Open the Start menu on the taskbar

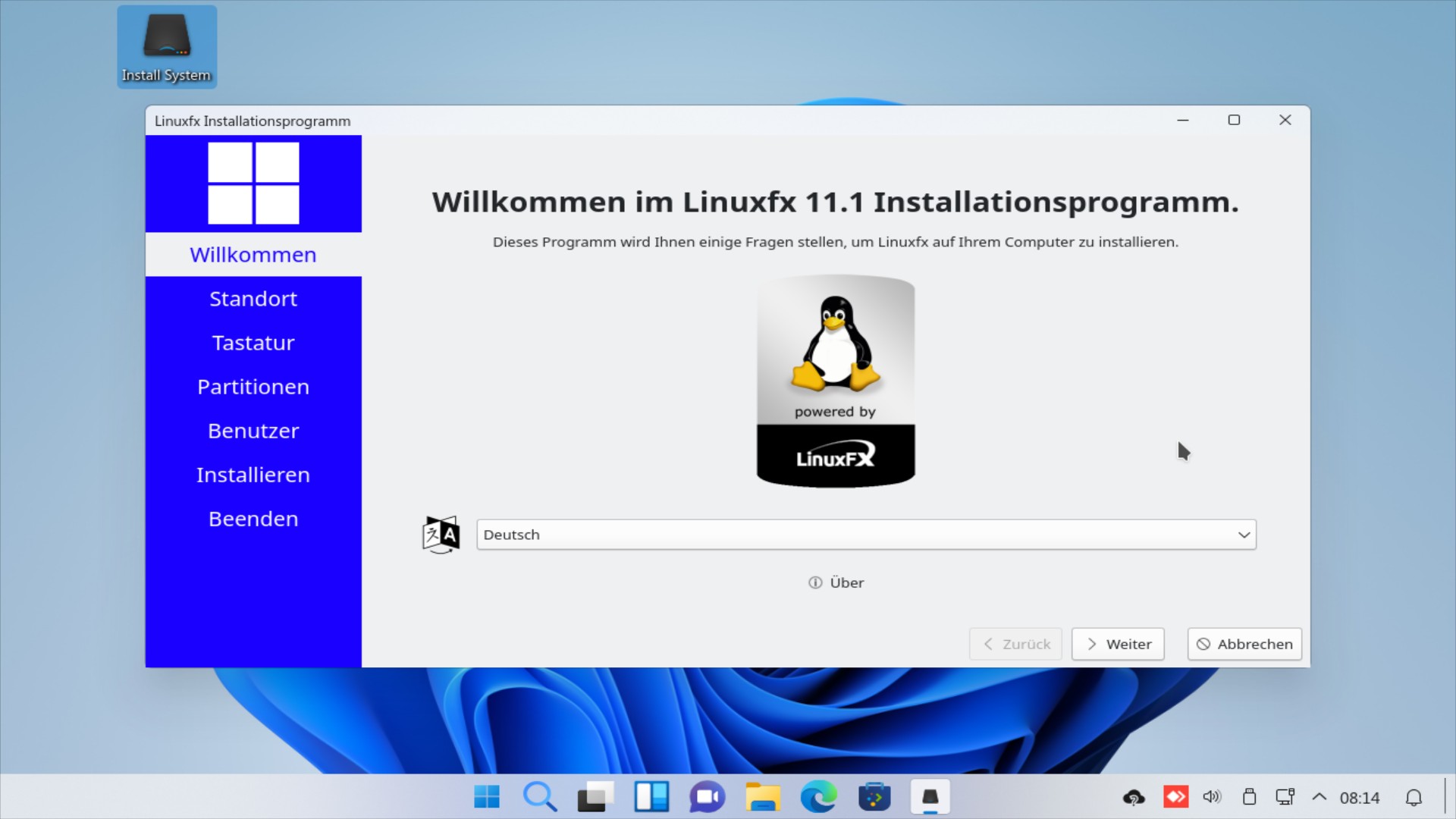click(486, 797)
